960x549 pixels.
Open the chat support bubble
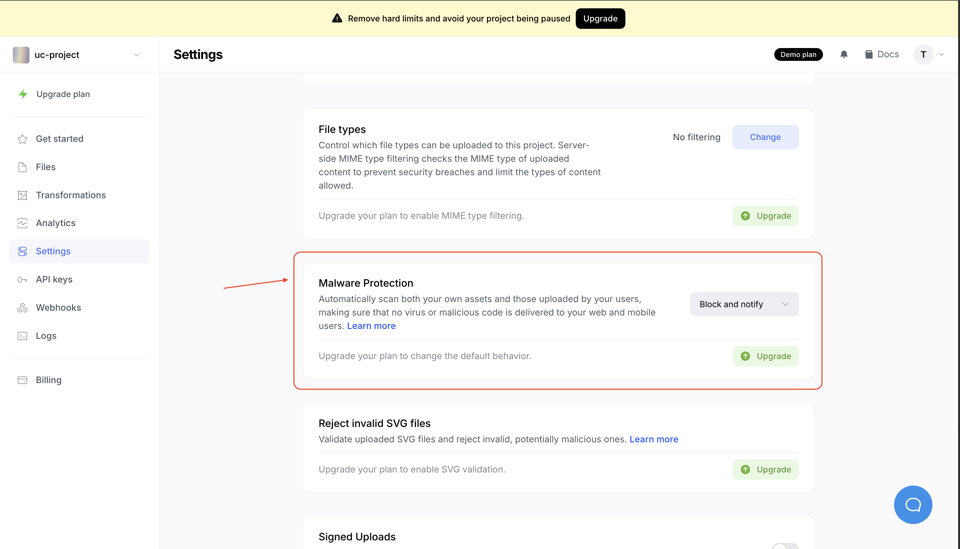(x=912, y=505)
